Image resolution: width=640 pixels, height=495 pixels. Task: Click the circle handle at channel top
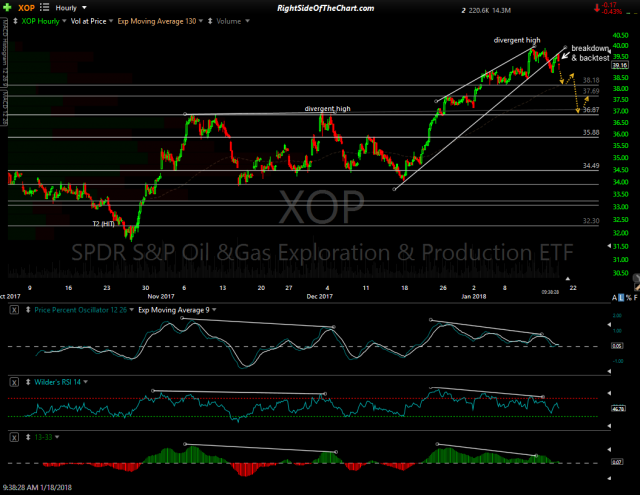coord(566,48)
